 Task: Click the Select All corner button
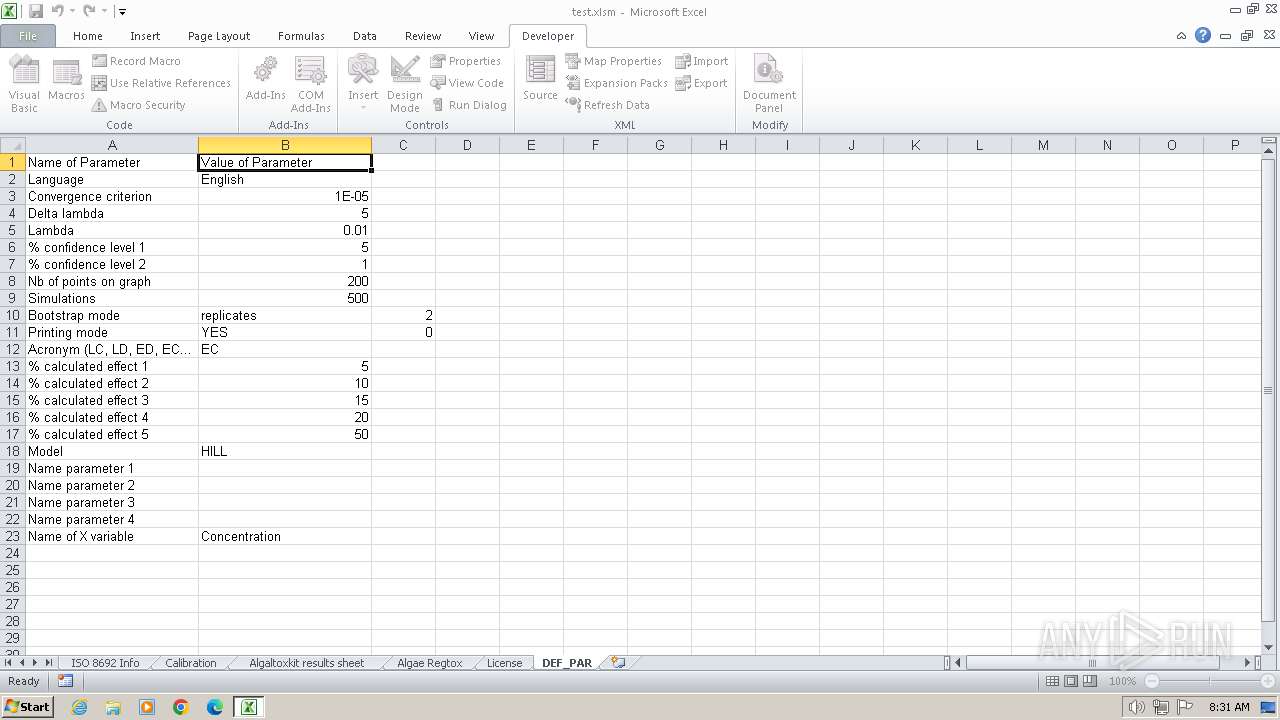pos(13,145)
